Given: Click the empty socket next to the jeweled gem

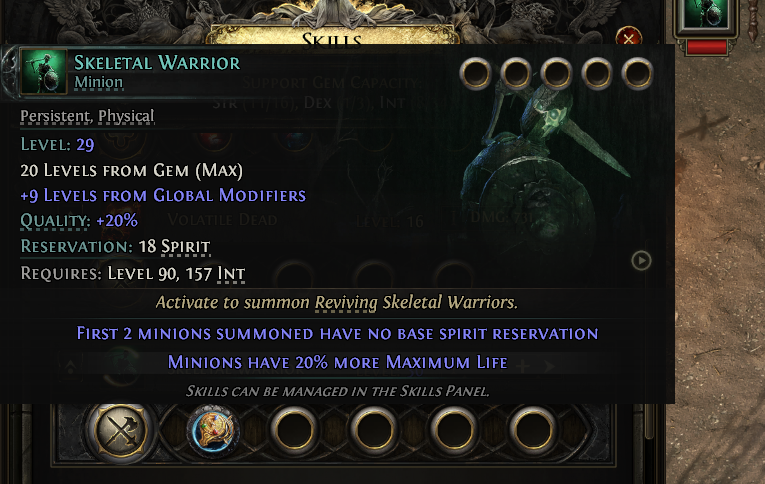Looking at the screenshot, I should point(294,430).
